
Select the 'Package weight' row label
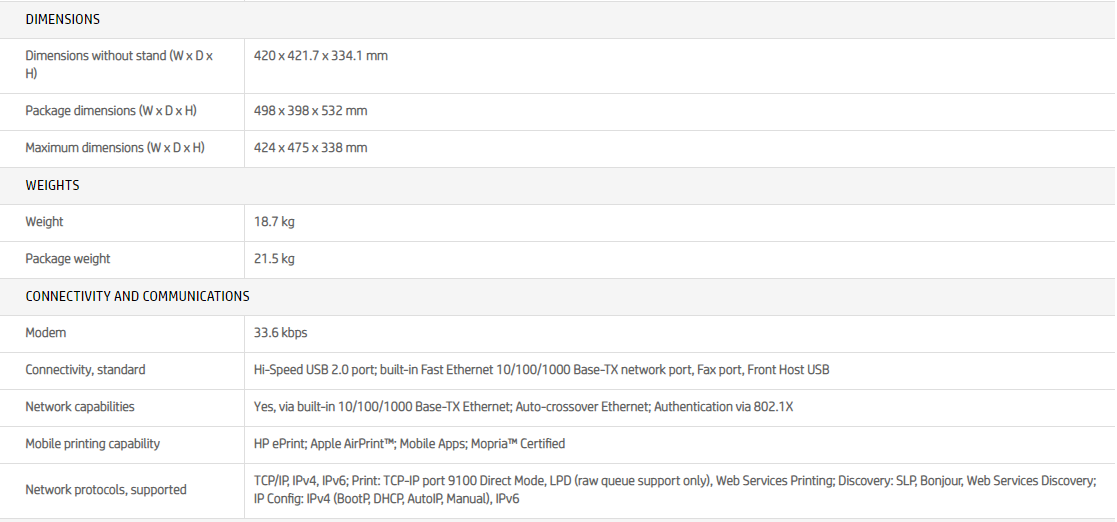[68, 259]
